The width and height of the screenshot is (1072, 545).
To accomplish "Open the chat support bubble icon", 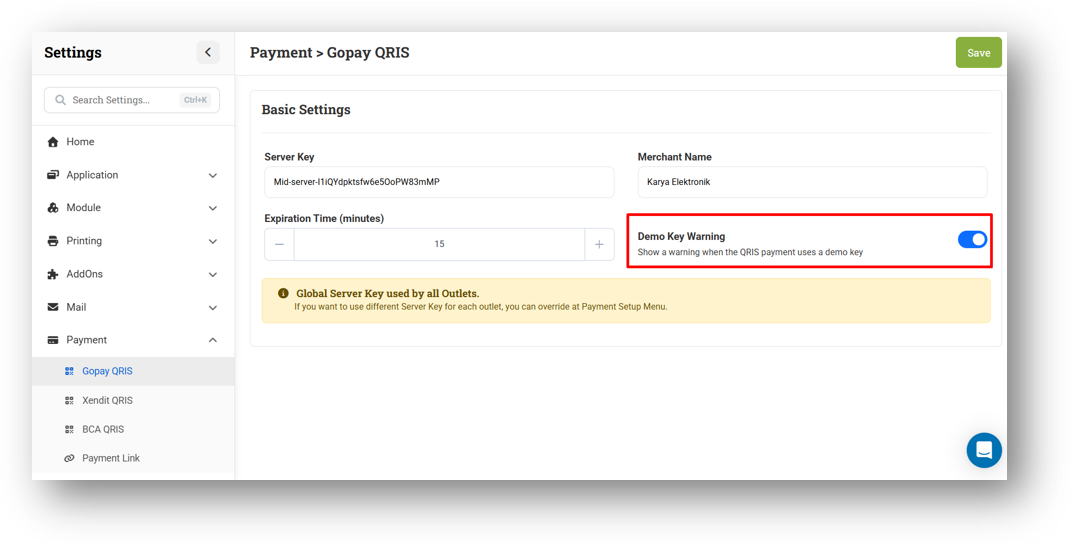I will click(x=984, y=450).
